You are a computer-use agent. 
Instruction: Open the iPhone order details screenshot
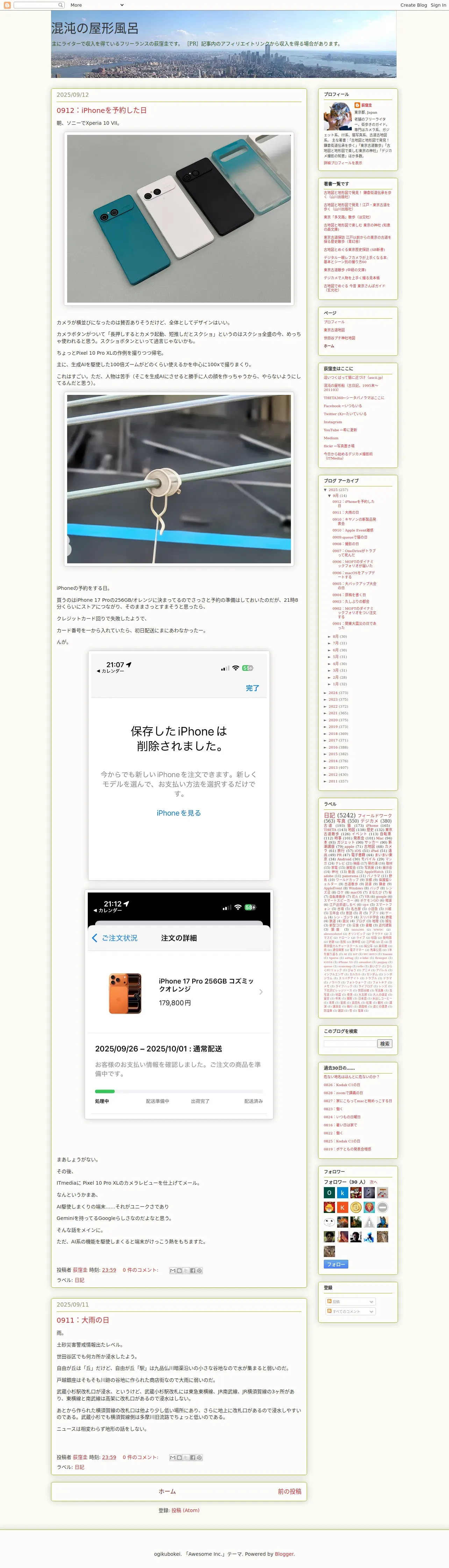pos(178,1004)
